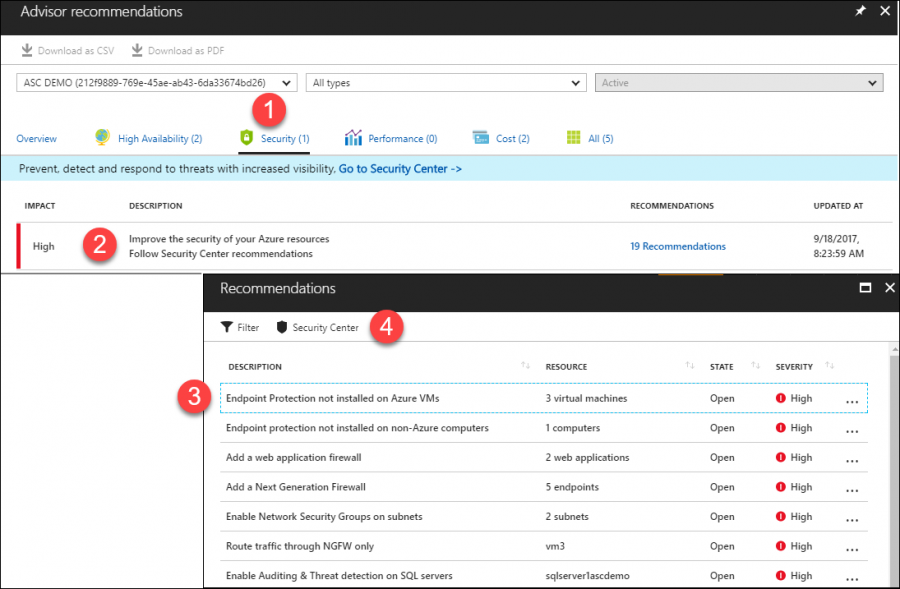Maximize the Recommendations blade
Screen dimensions: 900x589
tap(865, 288)
